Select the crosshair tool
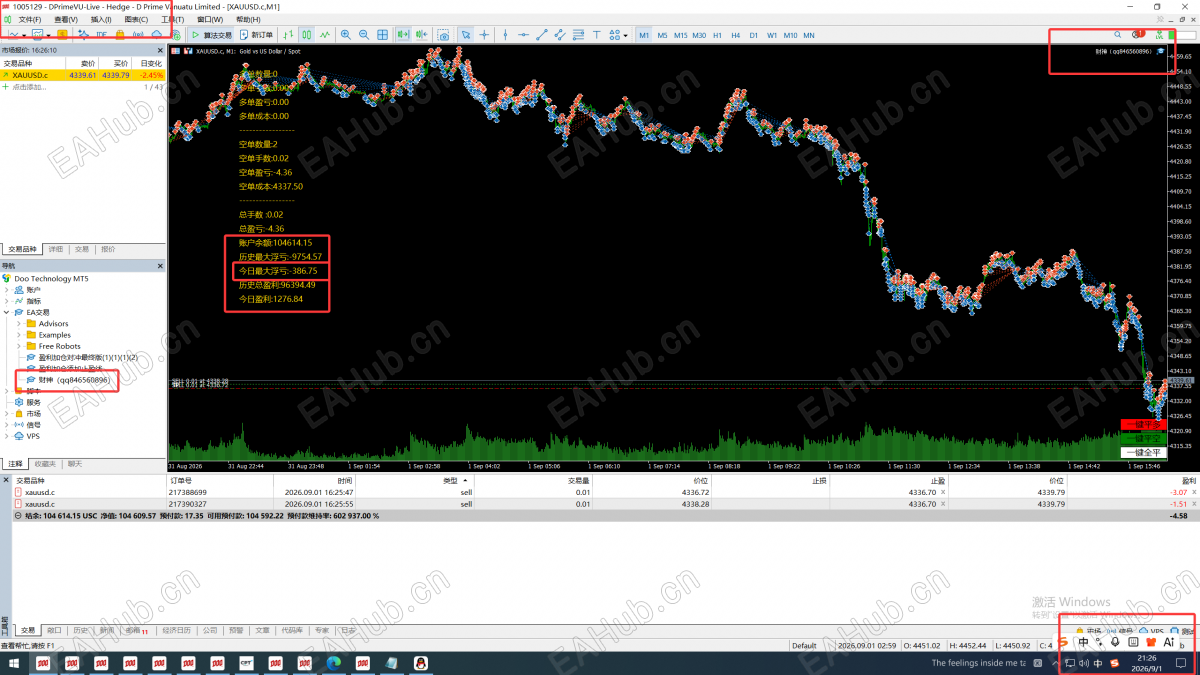Viewport: 1200px width, 675px height. [x=484, y=35]
